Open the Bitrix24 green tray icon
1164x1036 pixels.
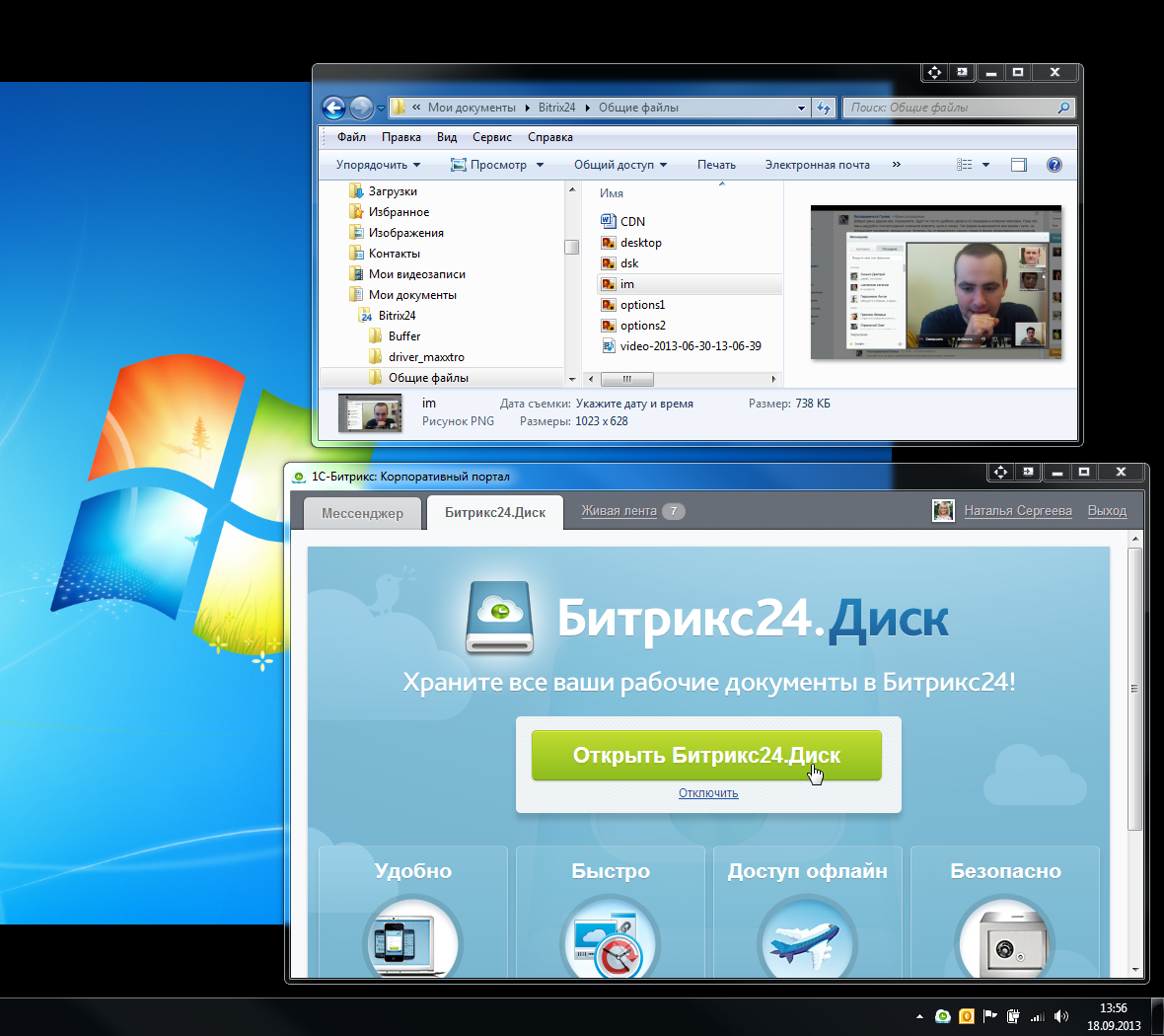[x=943, y=1016]
